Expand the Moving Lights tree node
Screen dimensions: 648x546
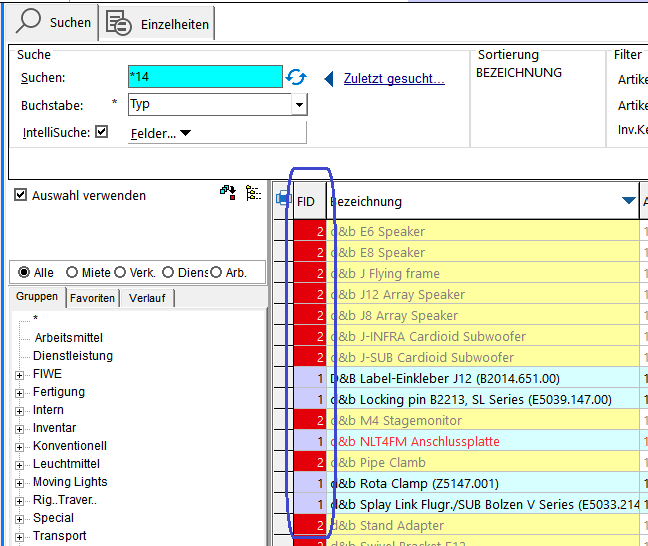pyautogui.click(x=19, y=483)
